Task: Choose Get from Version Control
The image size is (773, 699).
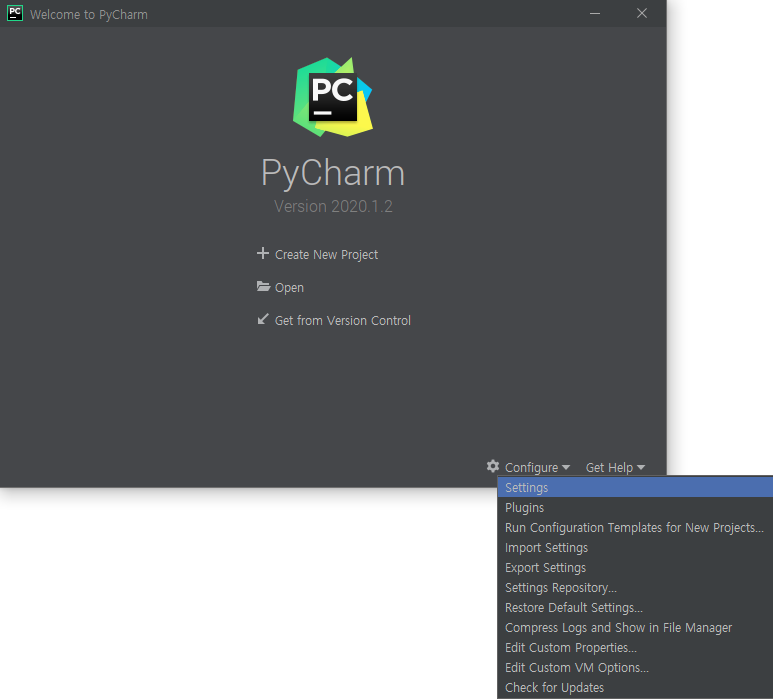Action: click(343, 320)
